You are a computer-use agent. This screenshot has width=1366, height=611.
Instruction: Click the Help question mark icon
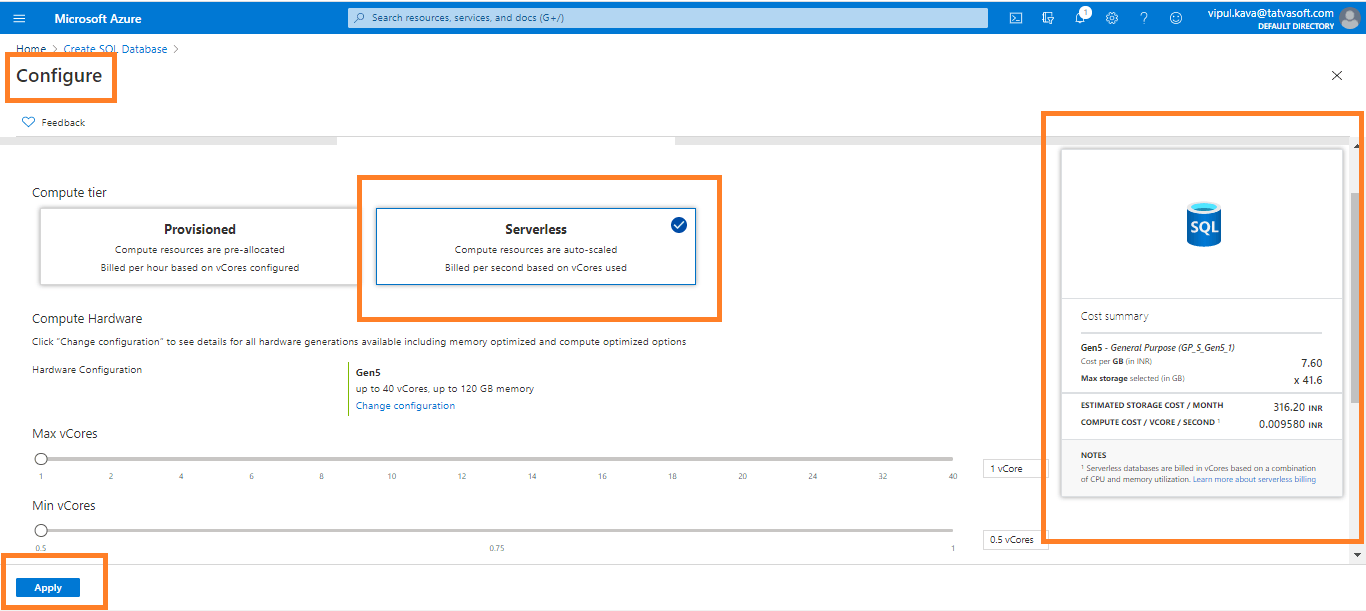coord(1143,18)
